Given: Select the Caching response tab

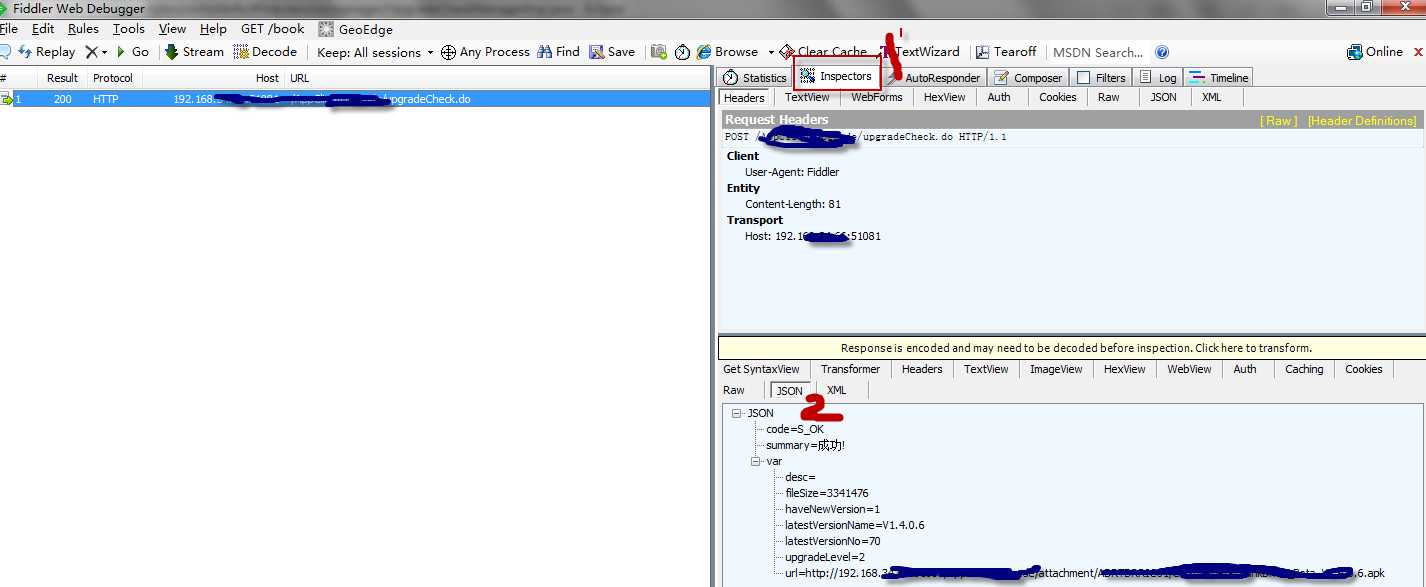Looking at the screenshot, I should 1304,369.
